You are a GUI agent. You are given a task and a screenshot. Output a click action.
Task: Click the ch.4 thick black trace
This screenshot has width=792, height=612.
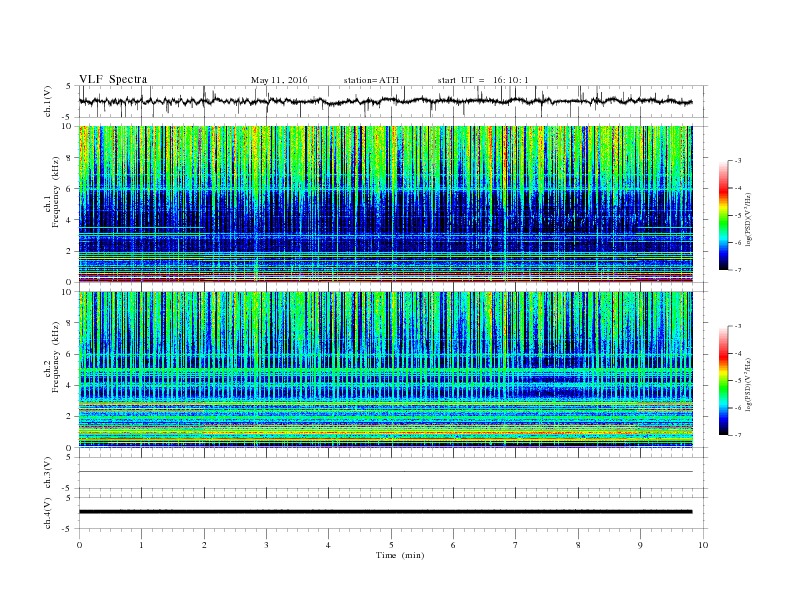[386, 512]
